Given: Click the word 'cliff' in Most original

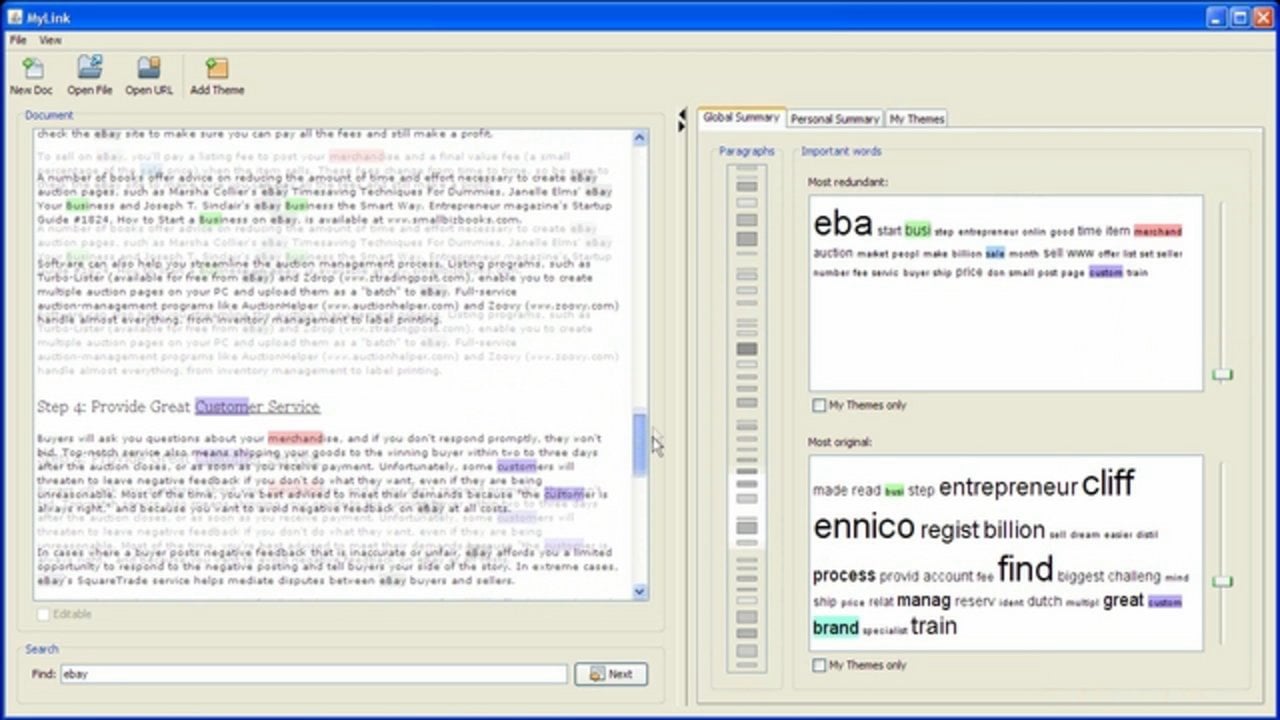Looking at the screenshot, I should tap(1108, 484).
